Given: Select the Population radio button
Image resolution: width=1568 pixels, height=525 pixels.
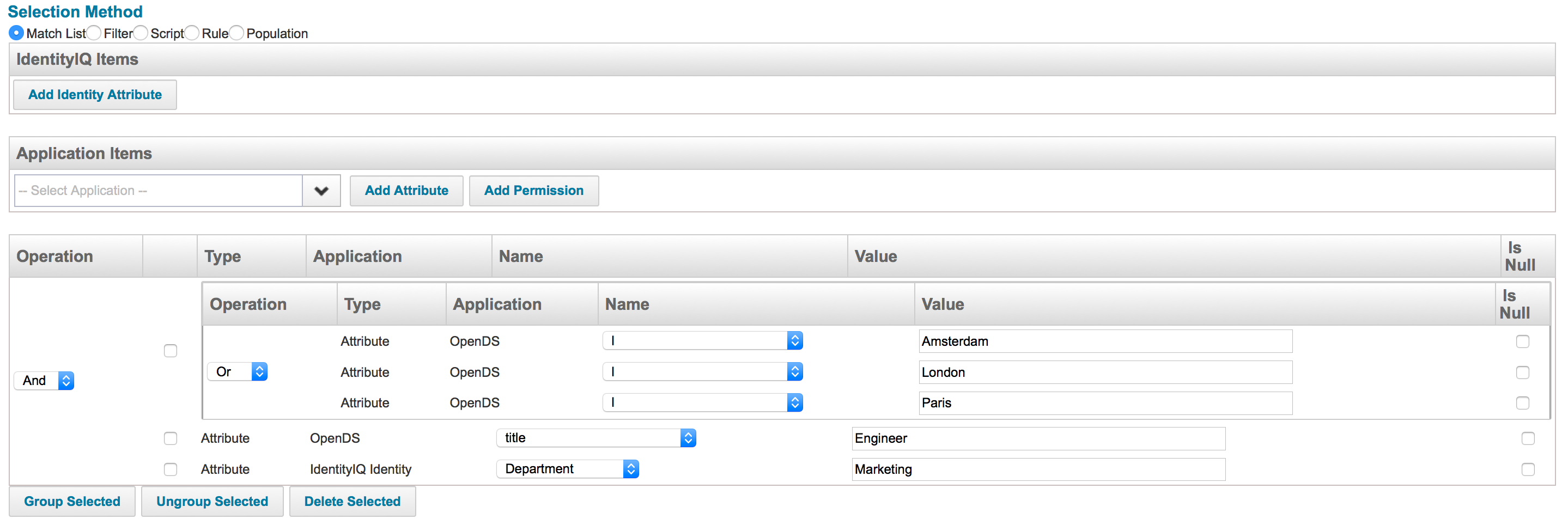Looking at the screenshot, I should [x=237, y=33].
